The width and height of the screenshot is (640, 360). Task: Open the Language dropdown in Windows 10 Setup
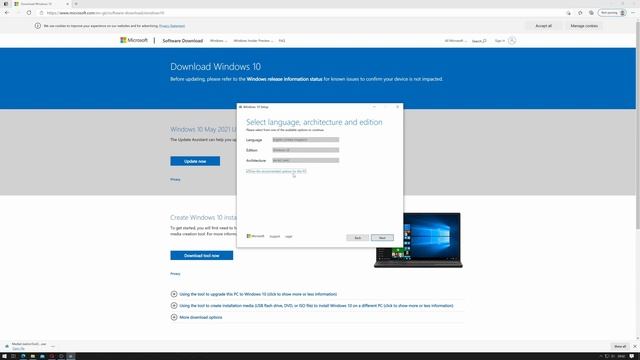click(306, 140)
